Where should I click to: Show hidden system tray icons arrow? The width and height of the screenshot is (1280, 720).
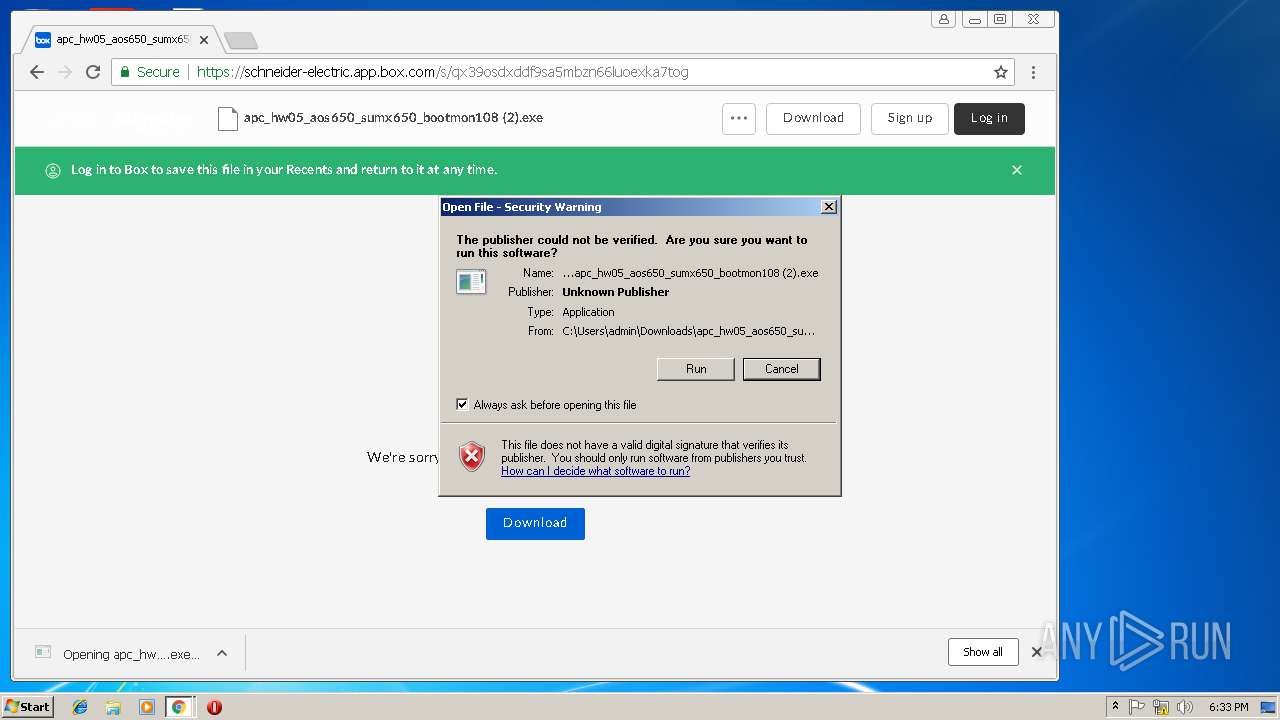pyautogui.click(x=1115, y=707)
